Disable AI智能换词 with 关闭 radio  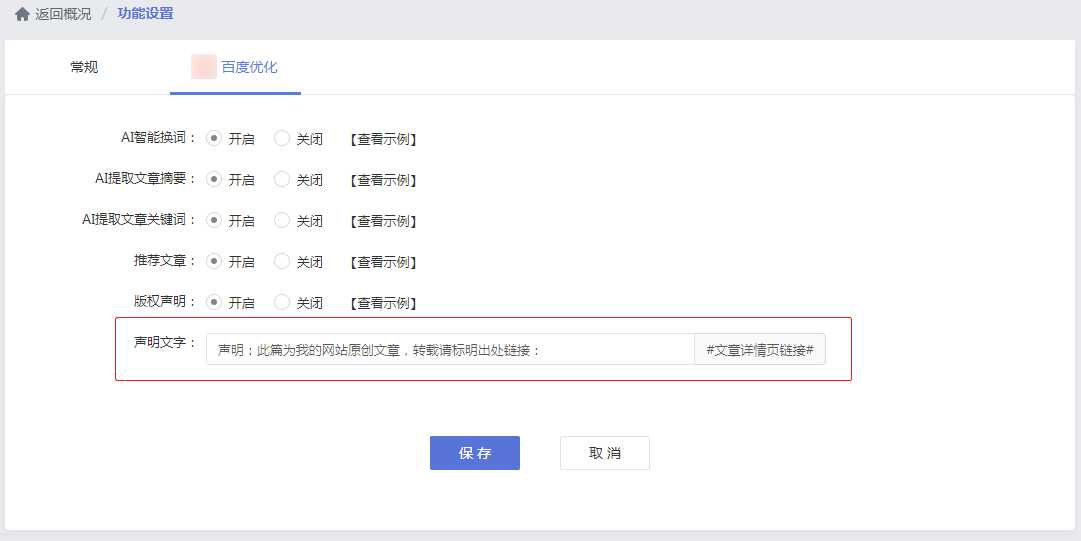click(282, 139)
